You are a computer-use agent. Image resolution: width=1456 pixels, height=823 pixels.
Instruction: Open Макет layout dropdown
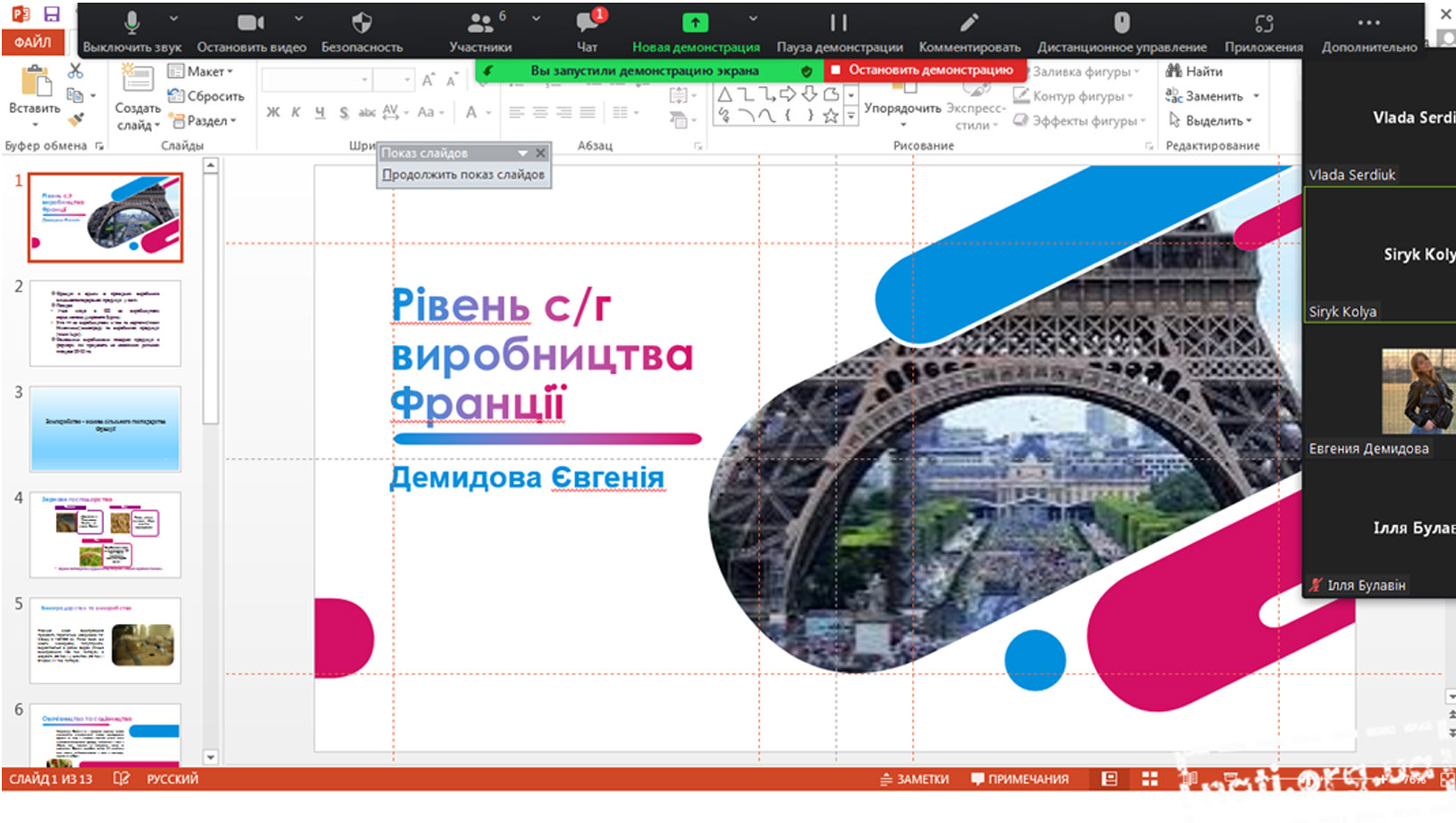[x=201, y=71]
